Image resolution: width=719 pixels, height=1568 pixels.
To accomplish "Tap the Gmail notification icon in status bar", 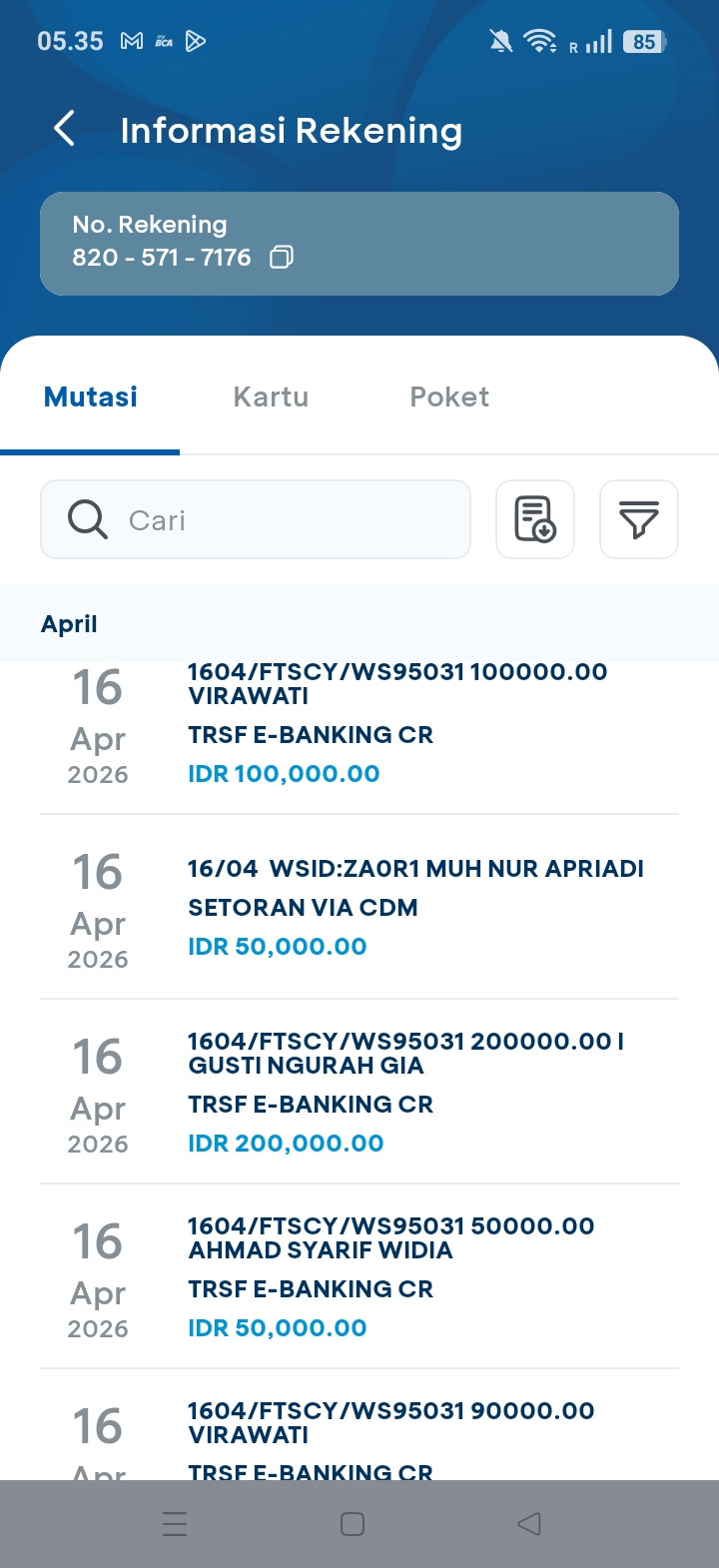I will tap(132, 41).
